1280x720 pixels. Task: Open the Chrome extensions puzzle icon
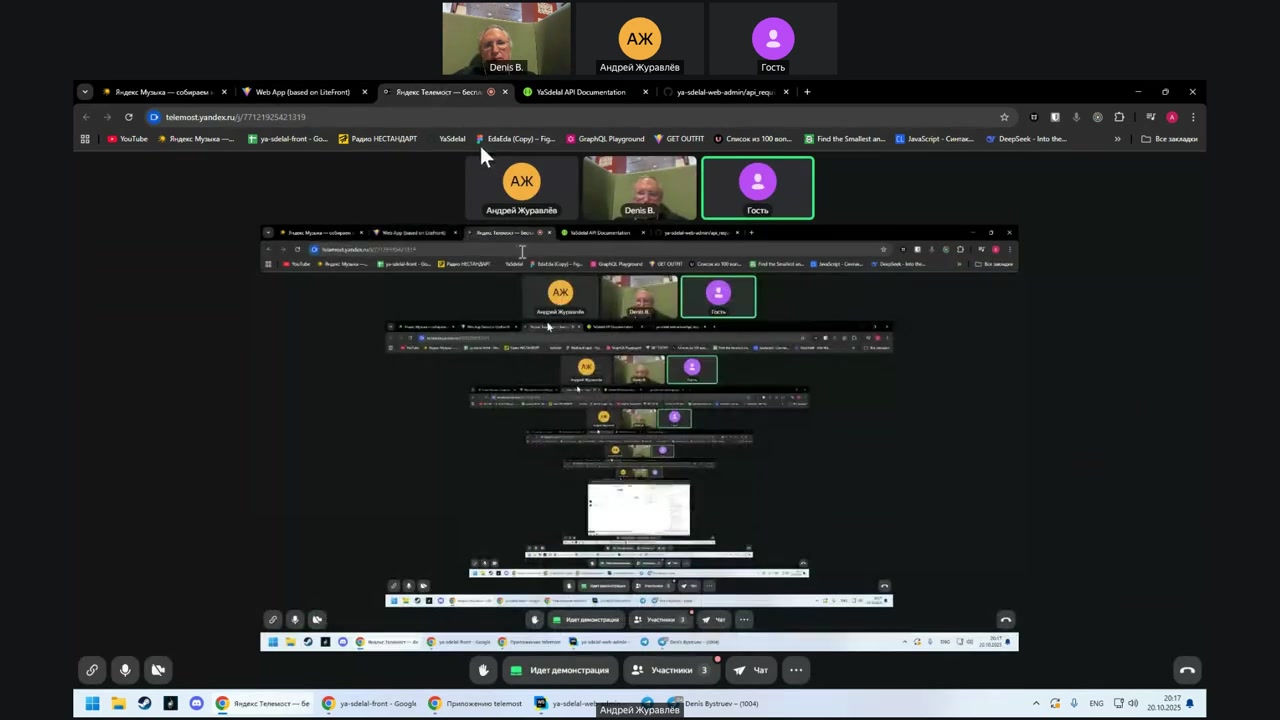1119,117
